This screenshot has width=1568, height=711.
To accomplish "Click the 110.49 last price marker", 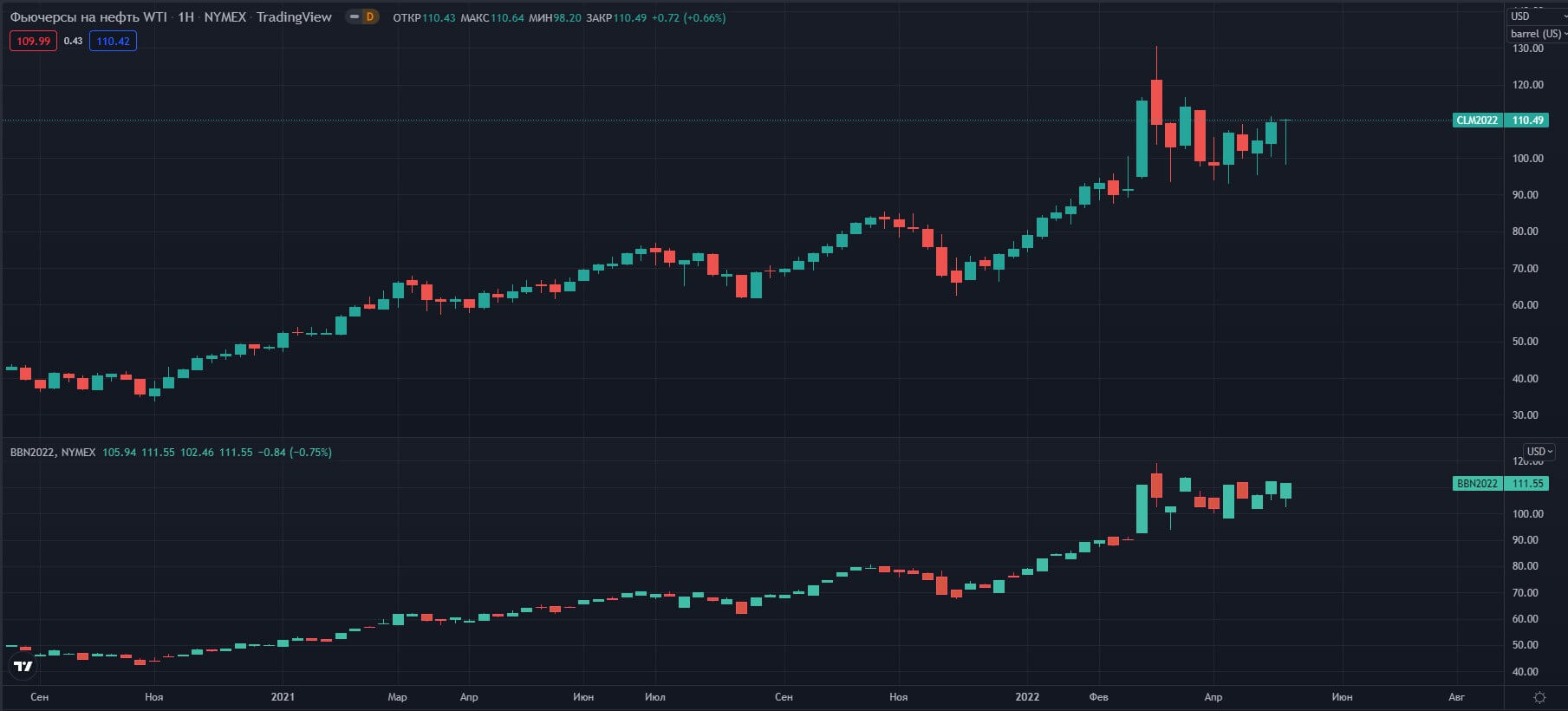I will [x=1527, y=121].
